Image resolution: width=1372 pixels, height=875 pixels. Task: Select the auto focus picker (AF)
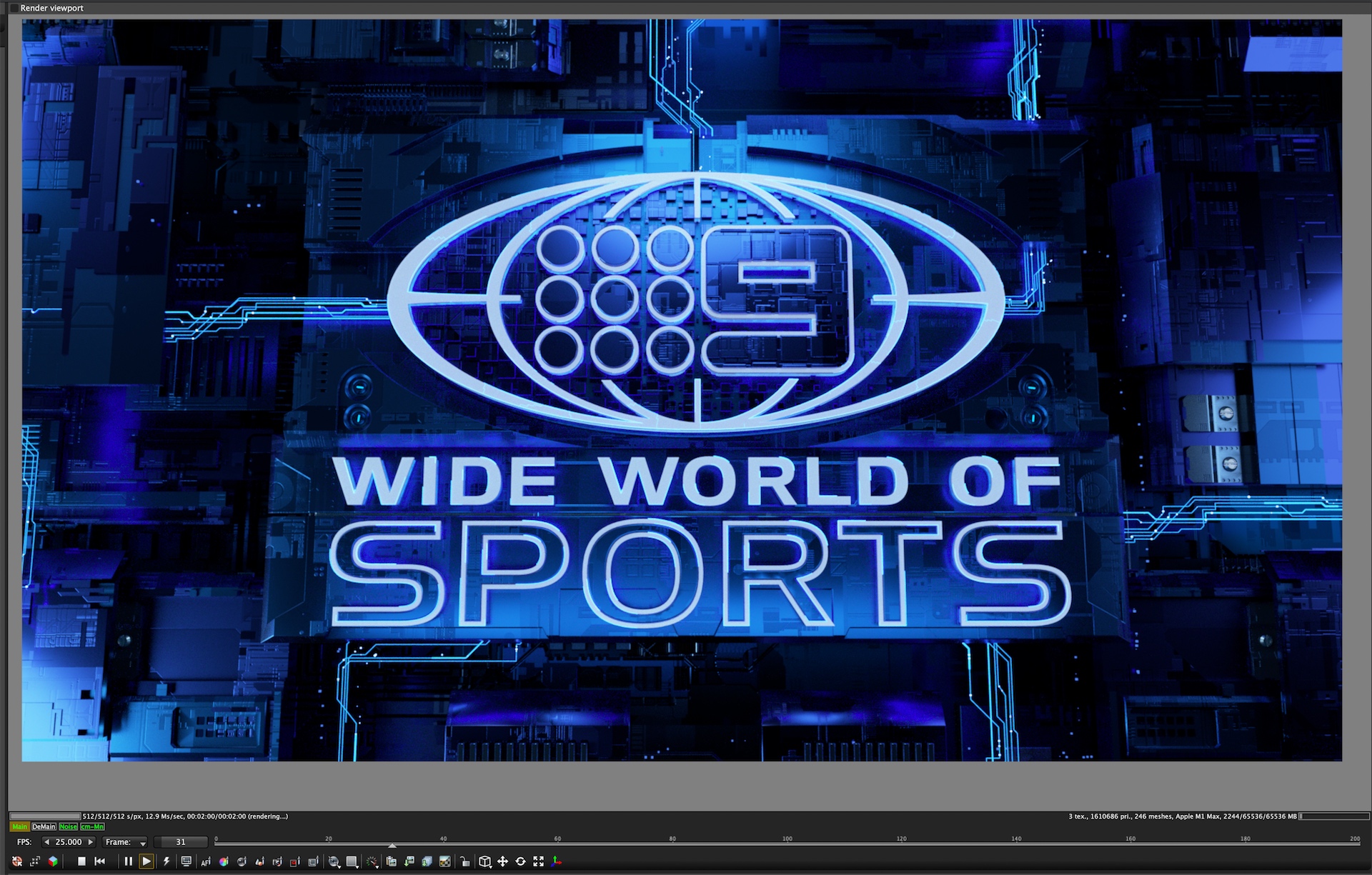(206, 861)
